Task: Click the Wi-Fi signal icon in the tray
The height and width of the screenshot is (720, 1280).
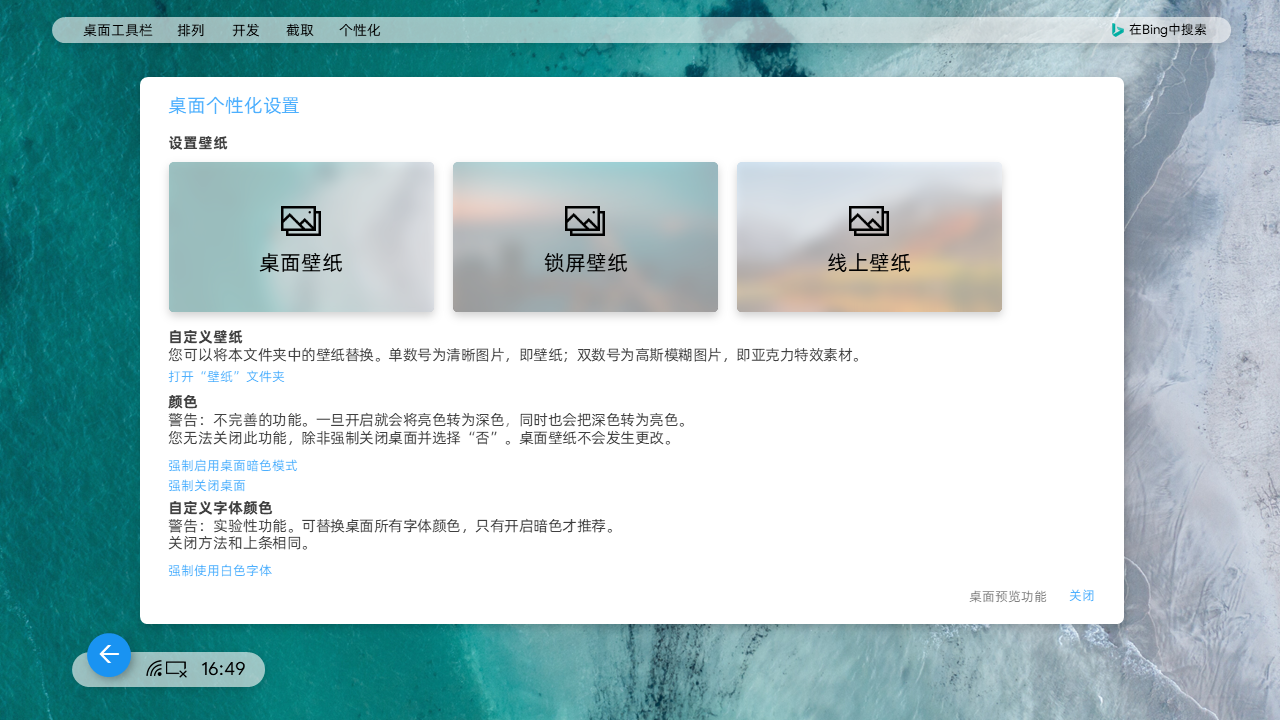Action: (154, 669)
